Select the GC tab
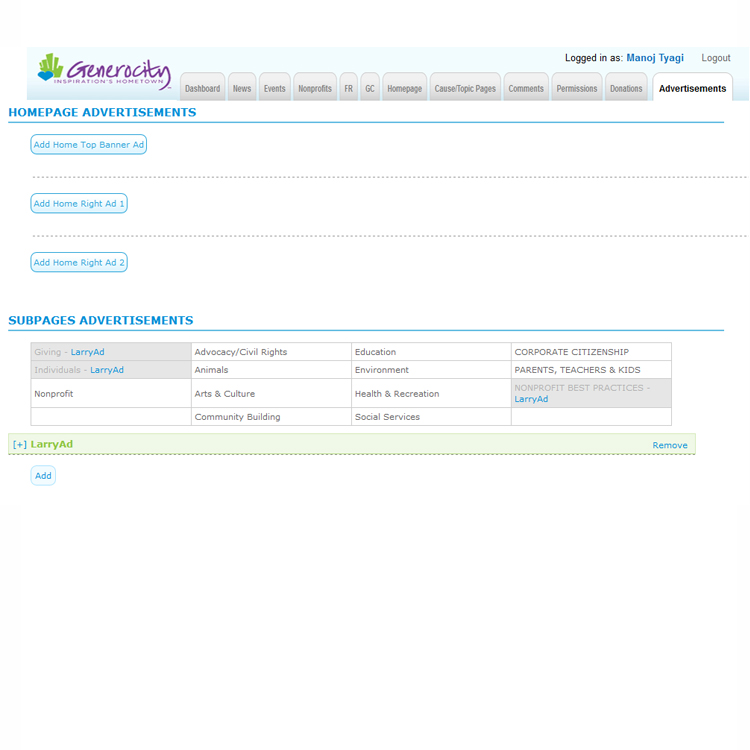Viewport: 750px width, 750px height. click(370, 87)
